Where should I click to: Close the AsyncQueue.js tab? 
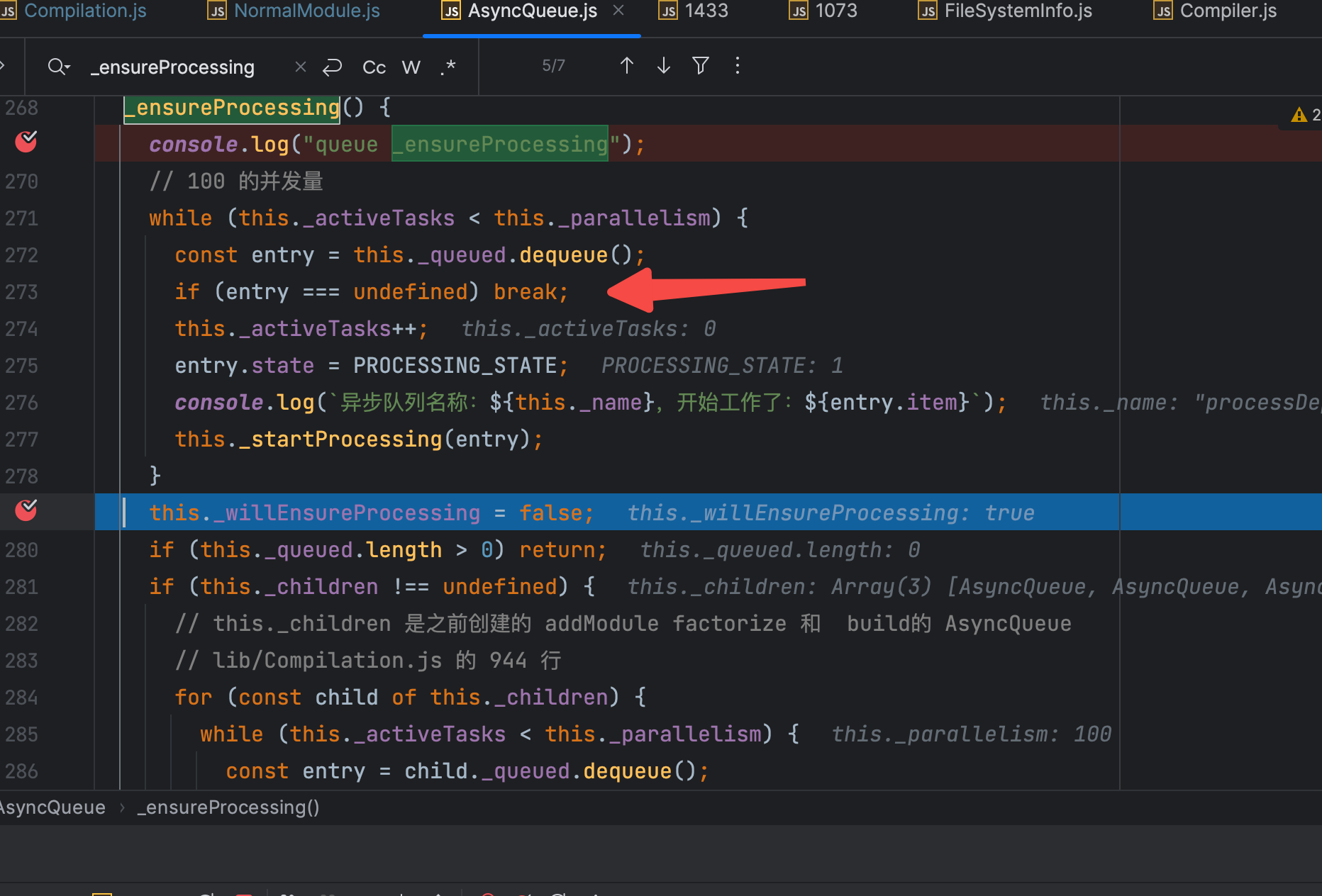coord(618,11)
